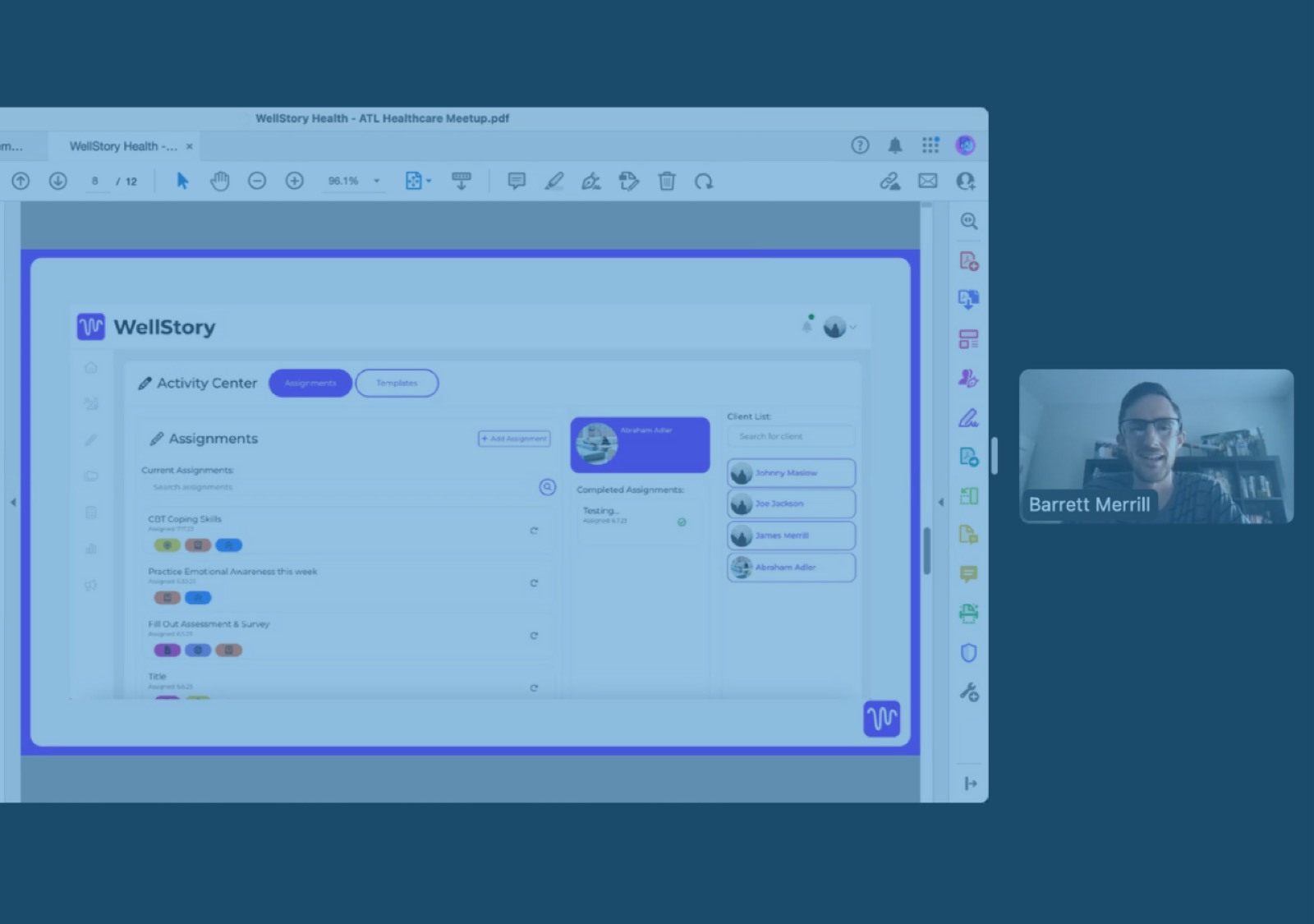Open the purple Fill & Sign tool
The height and width of the screenshot is (924, 1314).
click(x=969, y=418)
